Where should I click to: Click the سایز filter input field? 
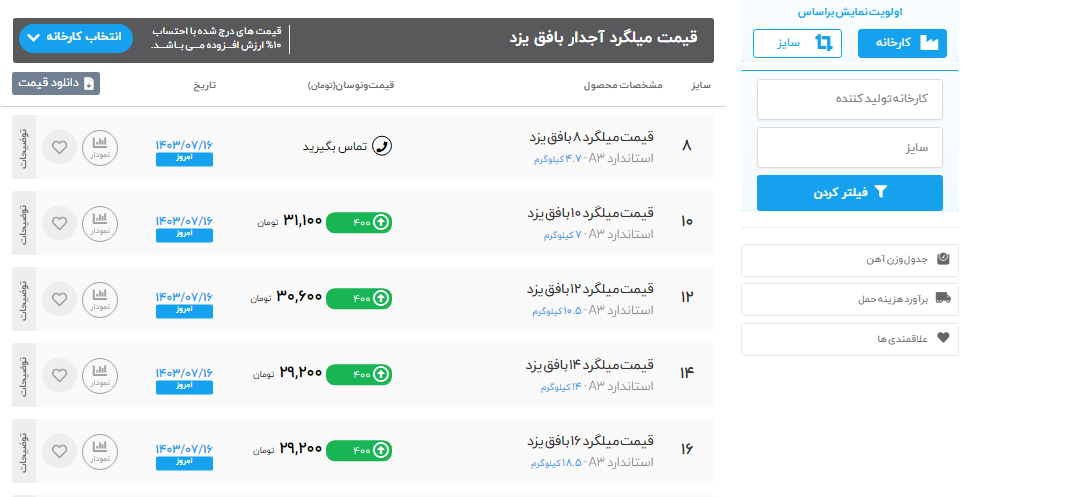[849, 148]
